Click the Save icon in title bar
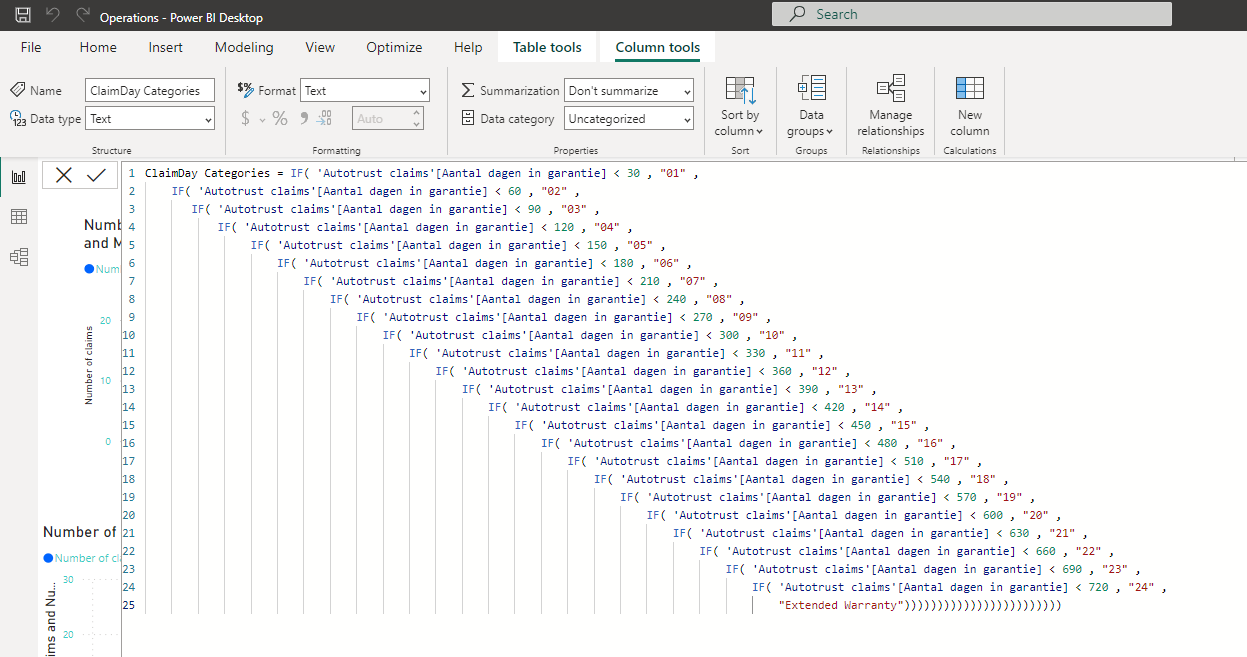The height and width of the screenshot is (657, 1247). pyautogui.click(x=23, y=16)
